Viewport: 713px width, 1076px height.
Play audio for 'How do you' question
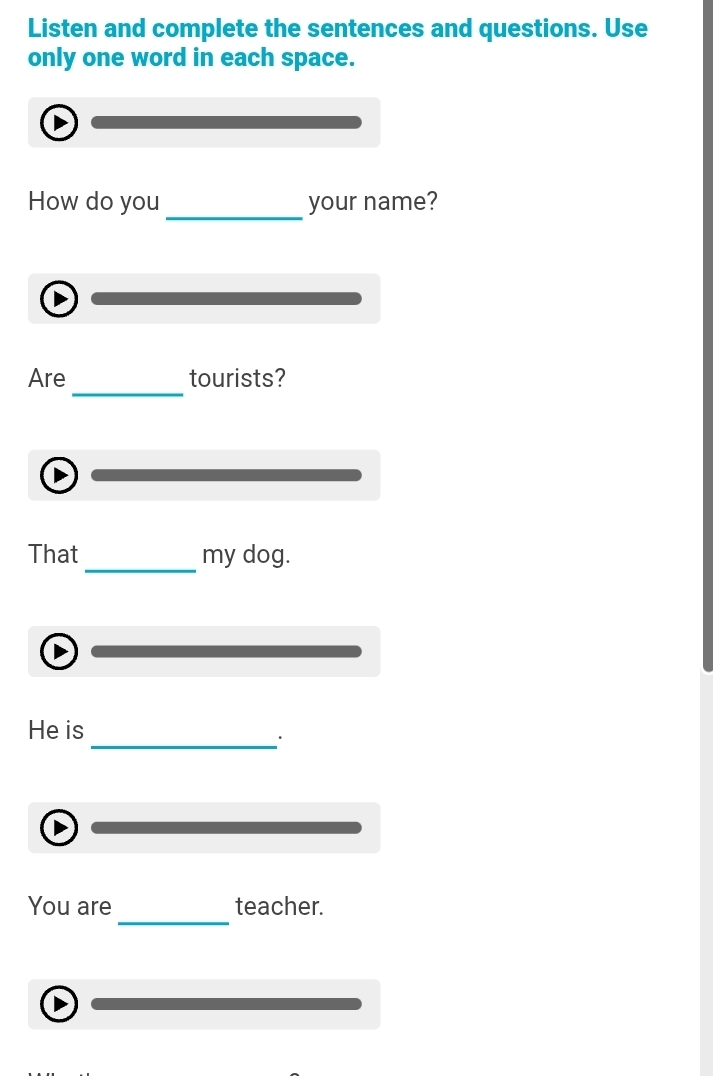pyautogui.click(x=59, y=123)
